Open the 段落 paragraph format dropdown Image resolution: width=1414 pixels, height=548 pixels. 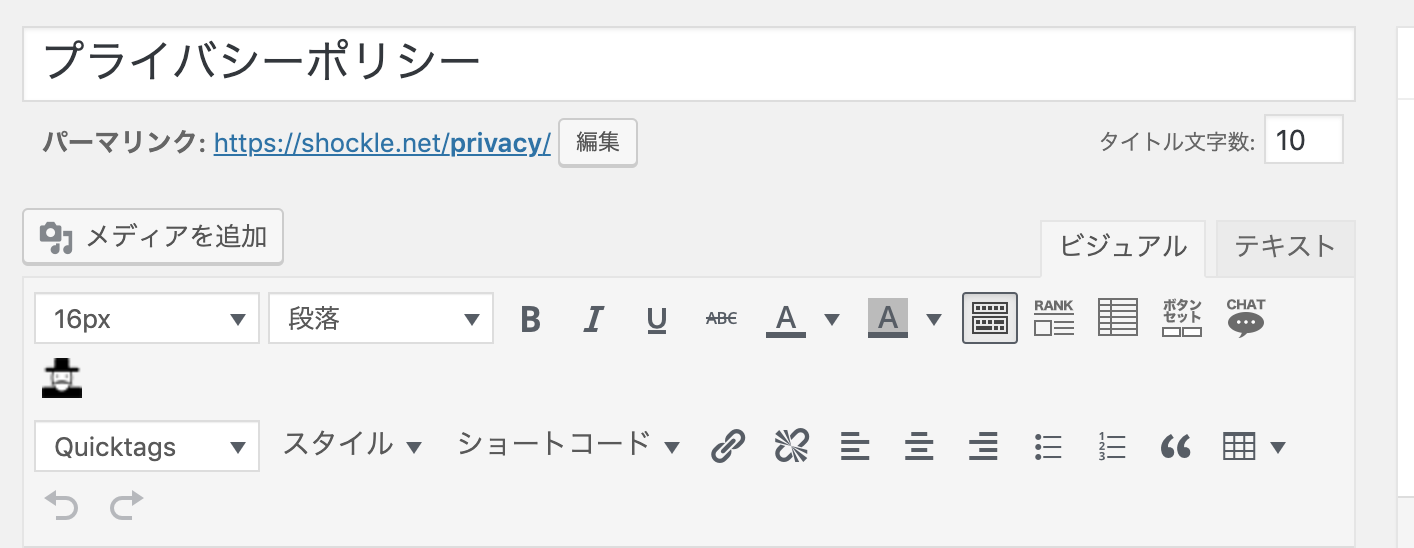click(381, 318)
